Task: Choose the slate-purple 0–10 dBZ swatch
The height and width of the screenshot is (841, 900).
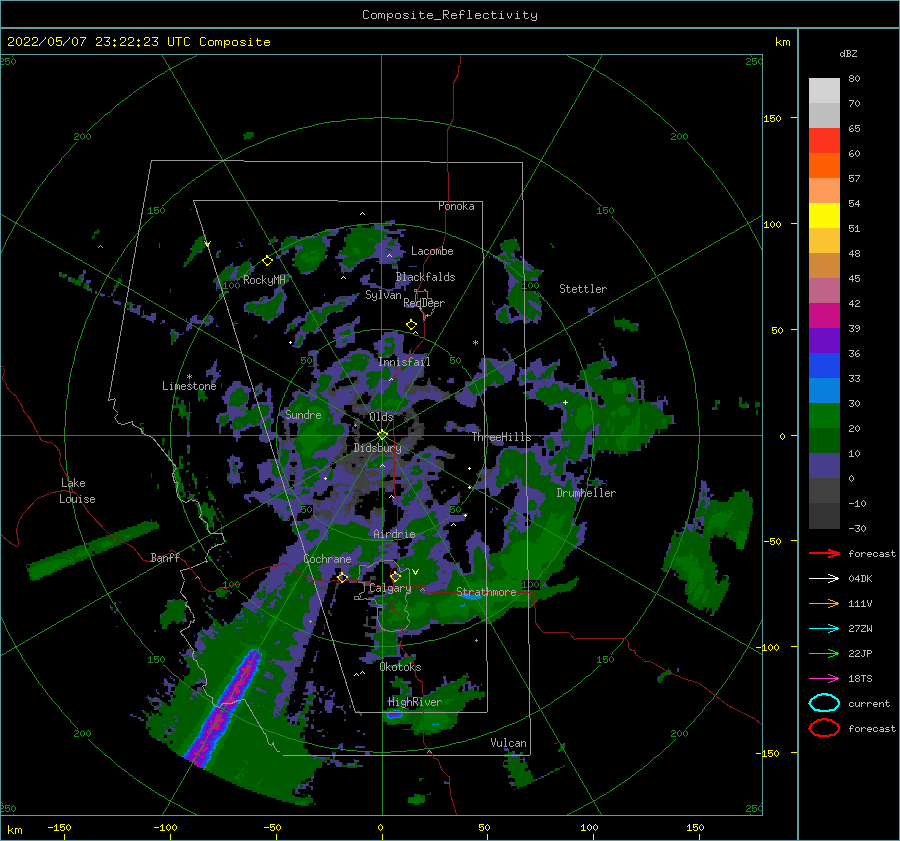Action: coord(824,466)
